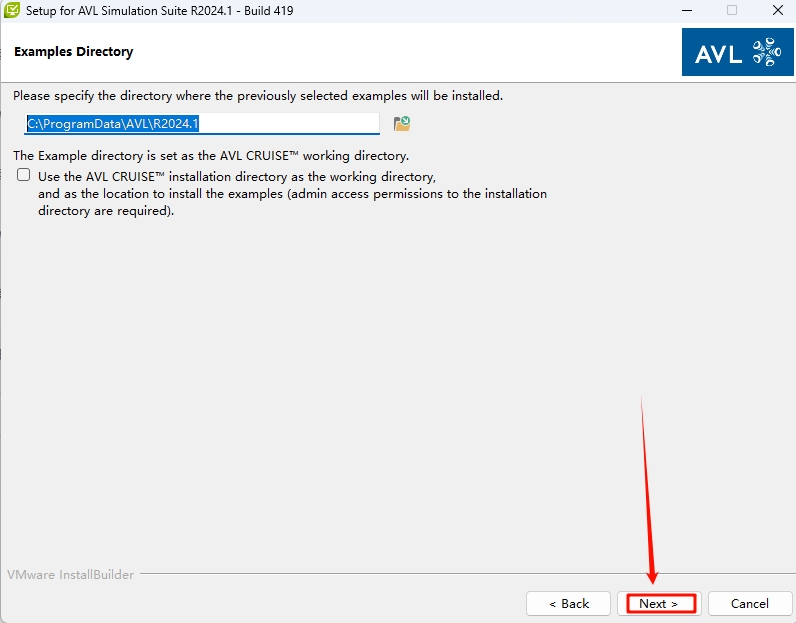Click the 'and as the location to install' line

[x=292, y=193]
